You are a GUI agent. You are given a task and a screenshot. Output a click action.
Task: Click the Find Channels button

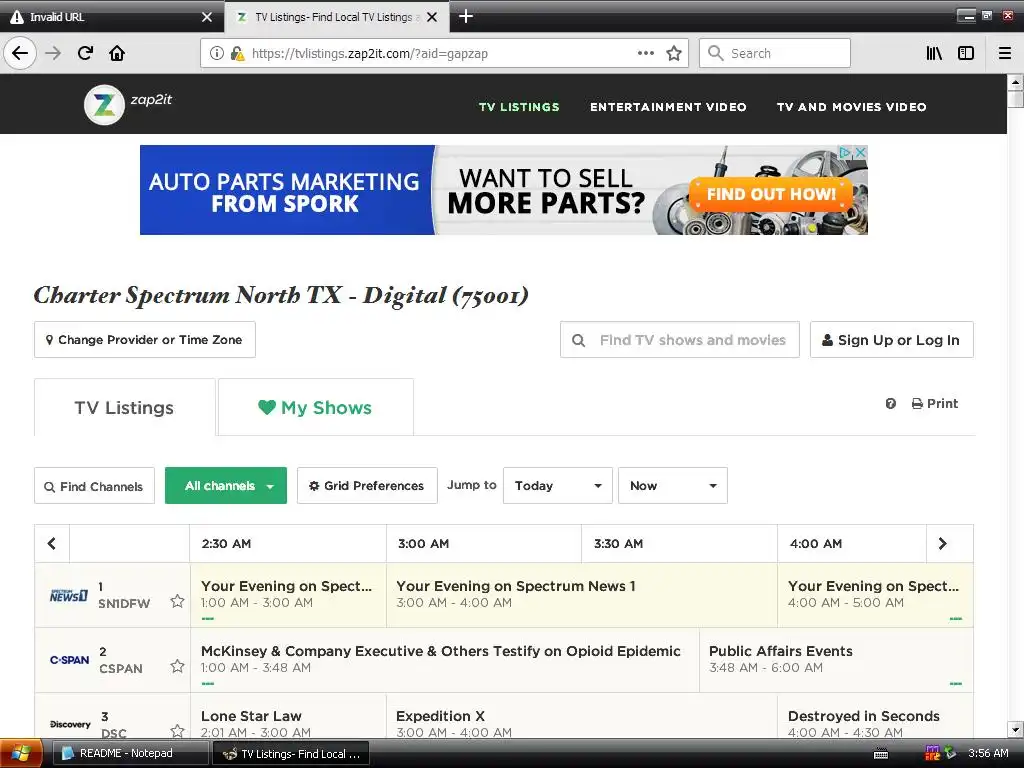click(x=95, y=486)
